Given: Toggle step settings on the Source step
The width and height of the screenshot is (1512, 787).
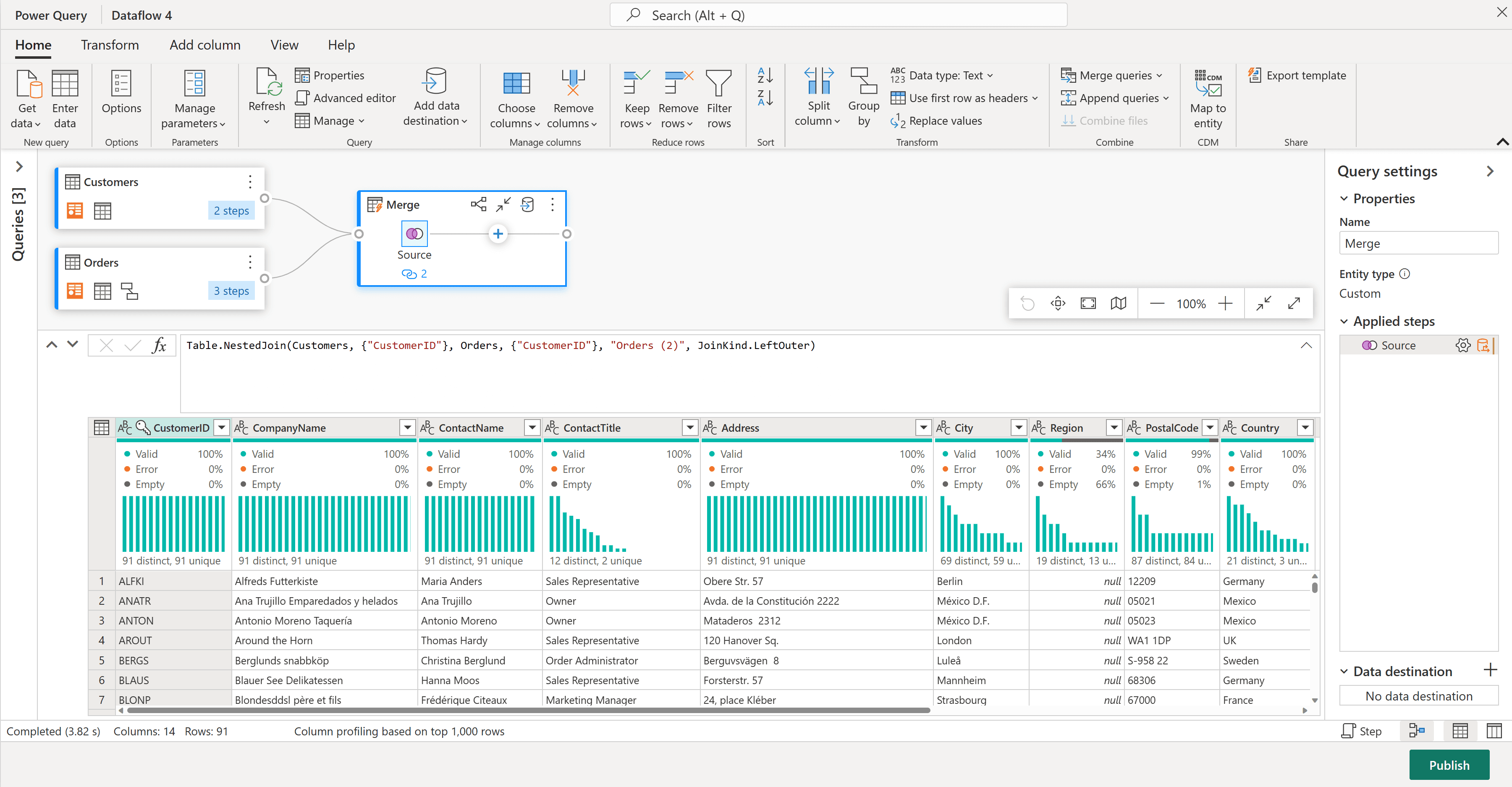Looking at the screenshot, I should 1463,345.
